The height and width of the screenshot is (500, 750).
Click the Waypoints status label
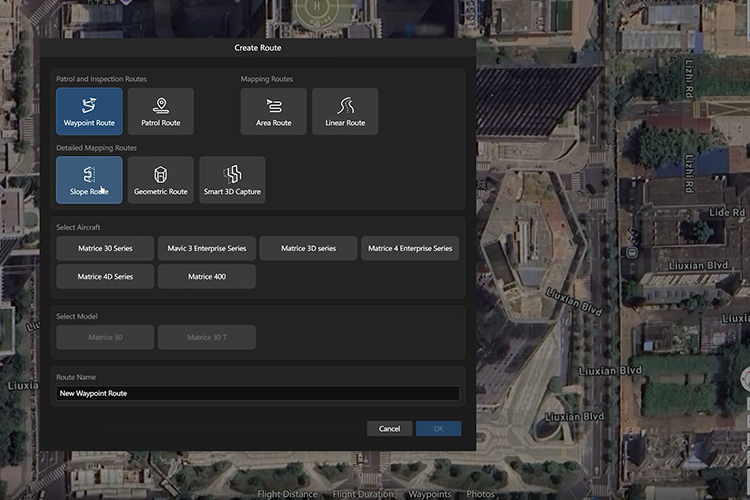click(430, 494)
